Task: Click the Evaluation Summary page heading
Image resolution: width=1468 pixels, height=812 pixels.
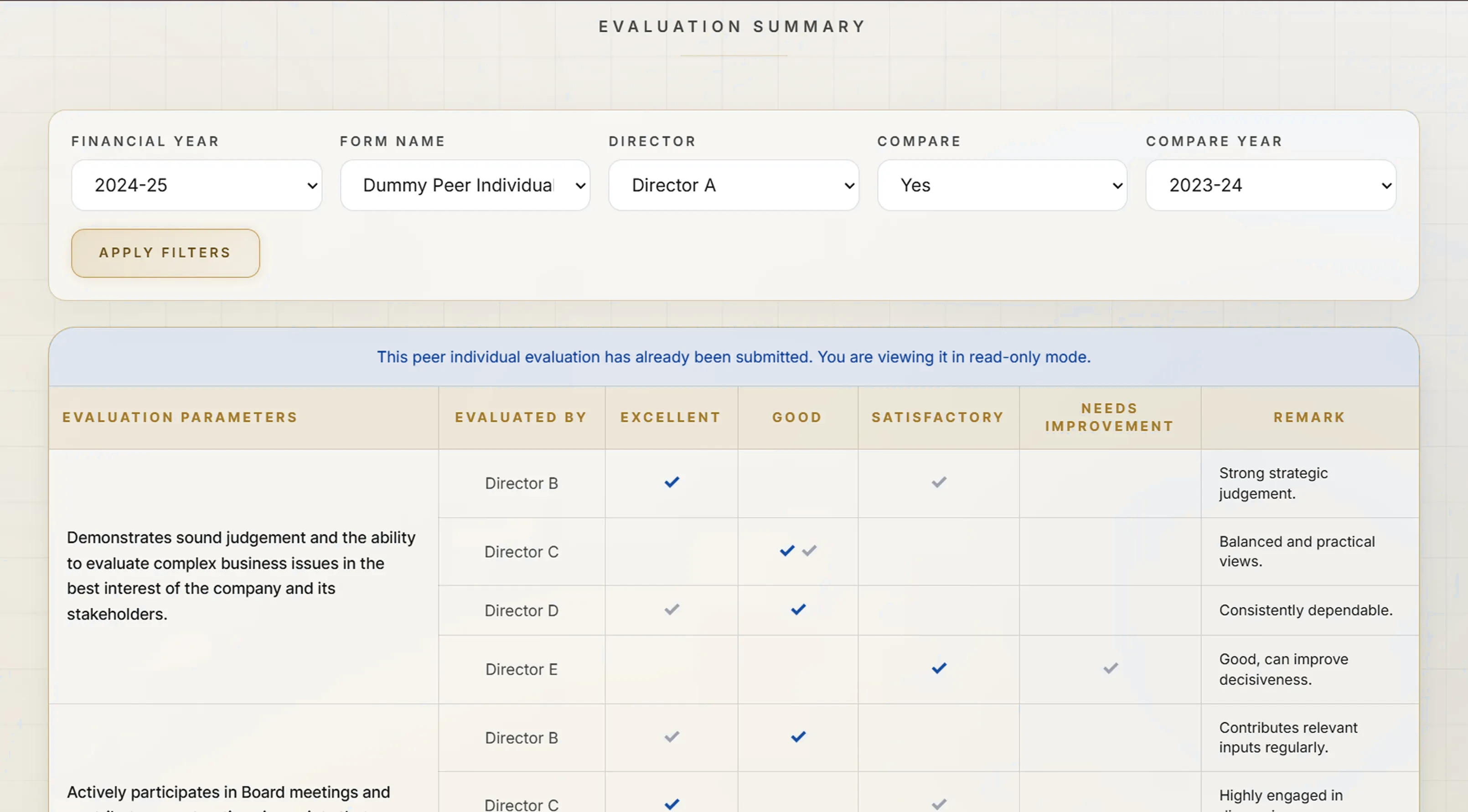Action: click(733, 27)
